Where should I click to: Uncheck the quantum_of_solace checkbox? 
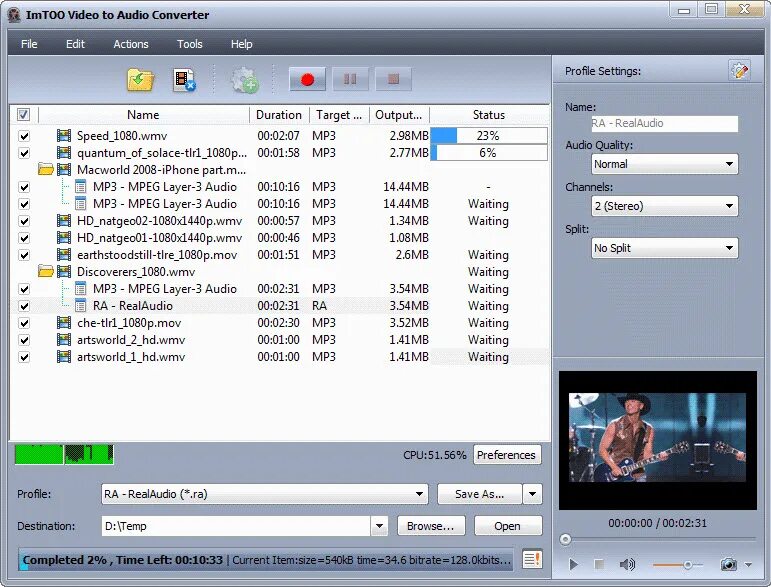(24, 152)
